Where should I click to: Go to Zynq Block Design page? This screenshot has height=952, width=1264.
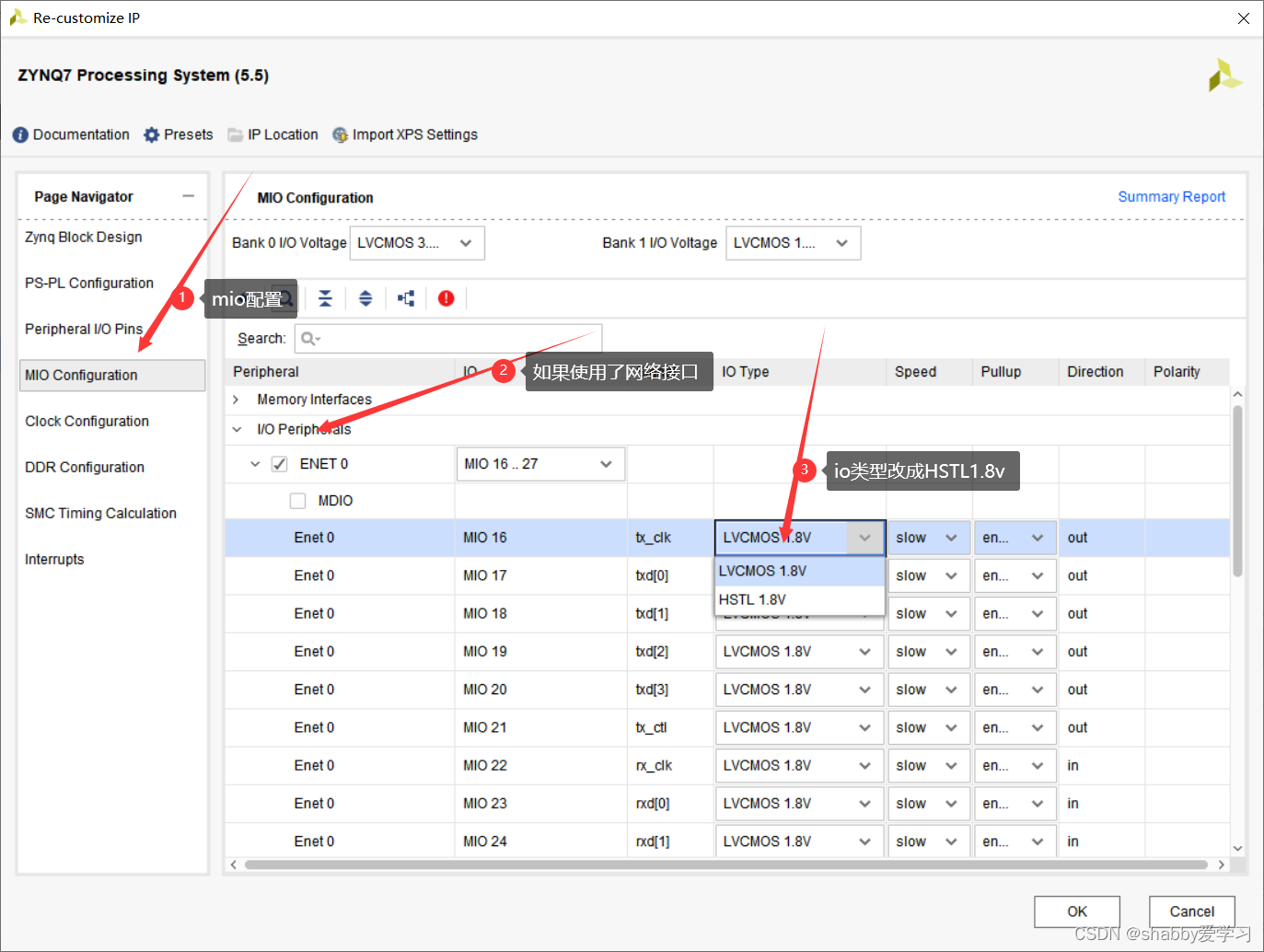[x=84, y=237]
